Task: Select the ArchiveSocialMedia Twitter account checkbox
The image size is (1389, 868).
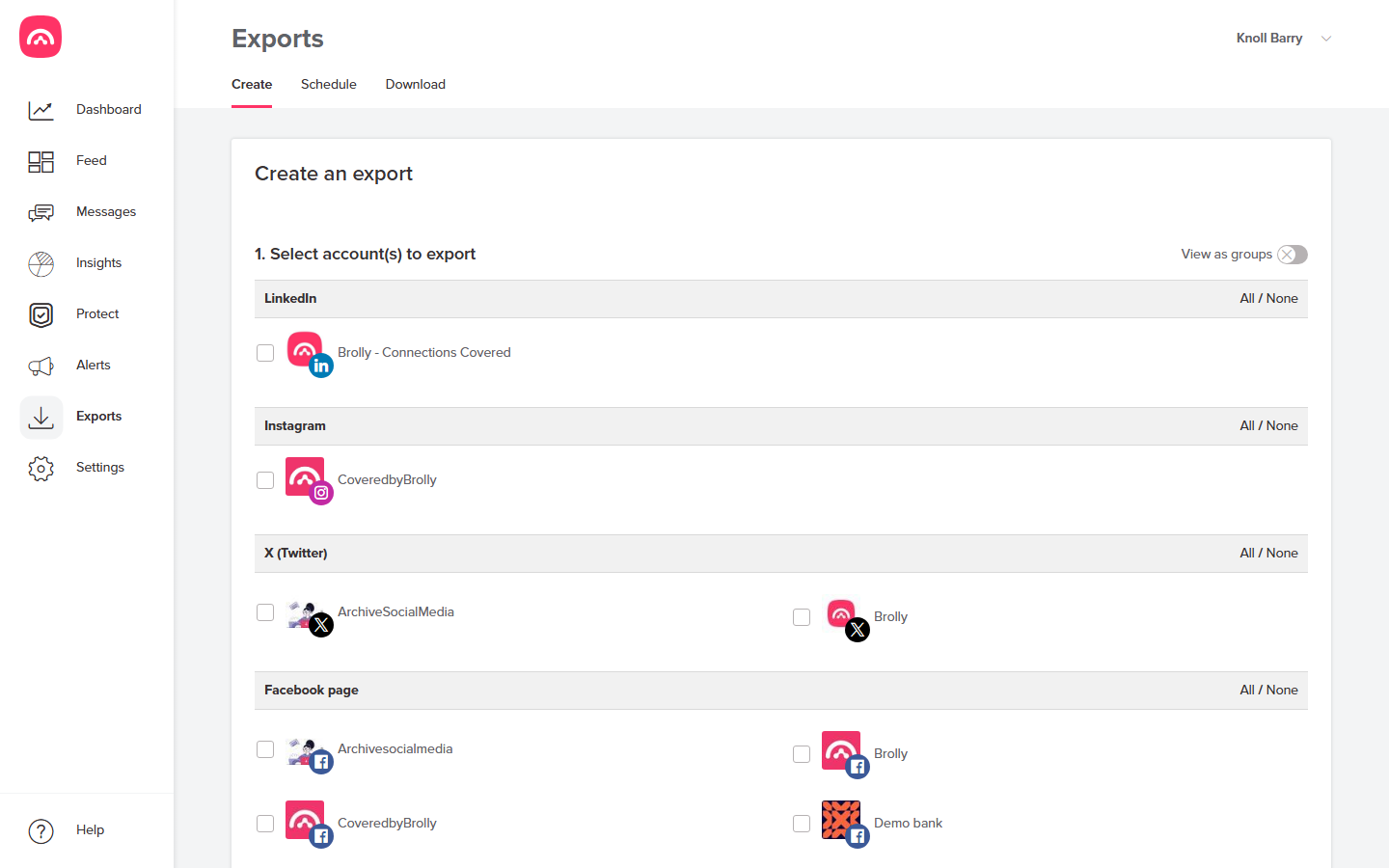Action: pyautogui.click(x=265, y=612)
